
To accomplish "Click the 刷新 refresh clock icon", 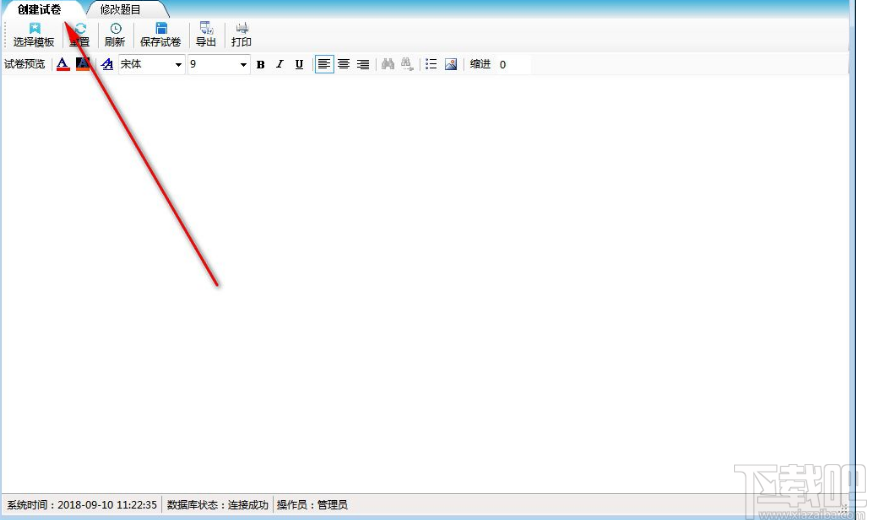I will 115,28.
